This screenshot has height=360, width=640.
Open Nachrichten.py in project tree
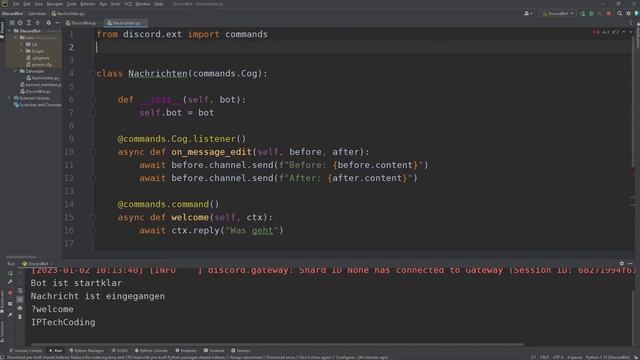(x=42, y=78)
